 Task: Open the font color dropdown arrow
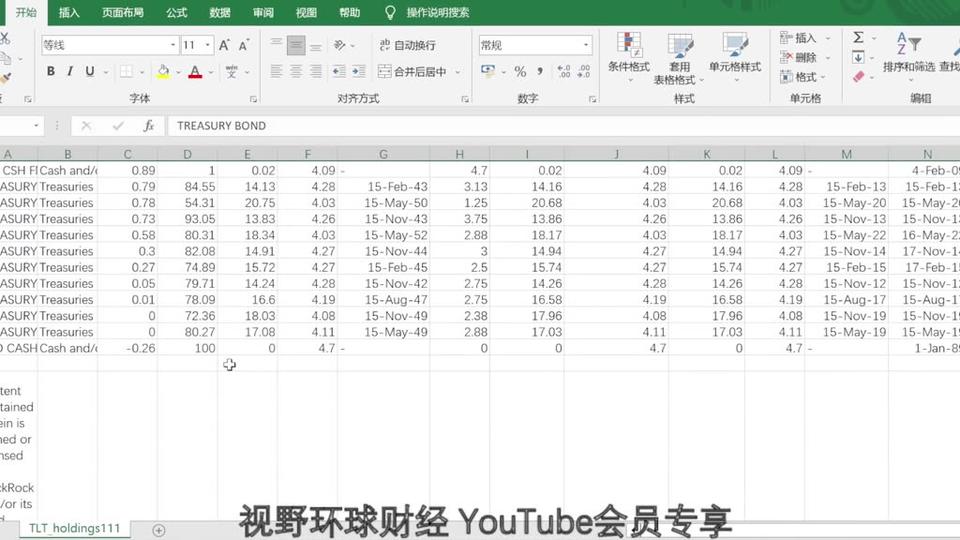[x=211, y=72]
